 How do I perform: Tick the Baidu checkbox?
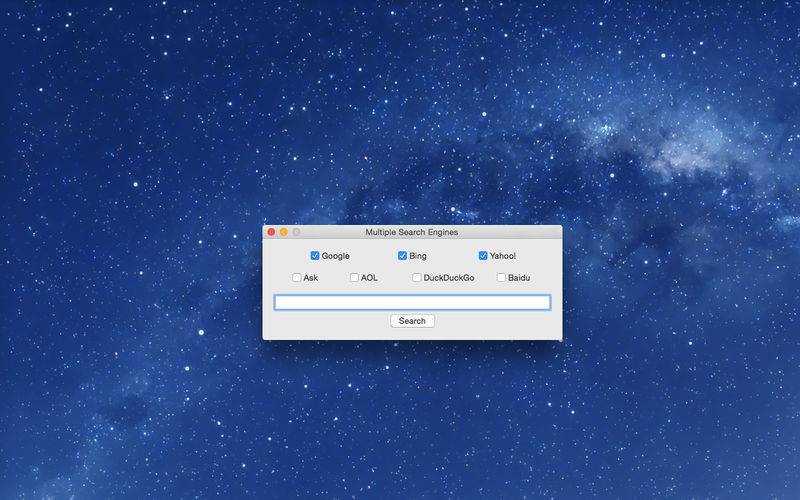[x=502, y=278]
